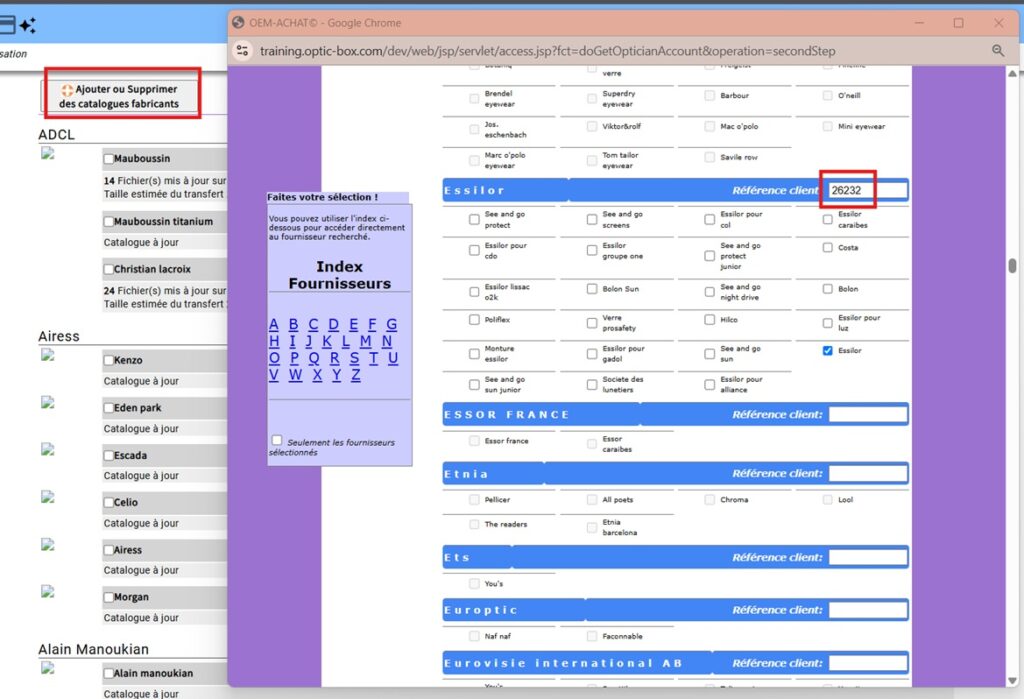
Task: Check the See and go protect checkbox
Action: (474, 219)
